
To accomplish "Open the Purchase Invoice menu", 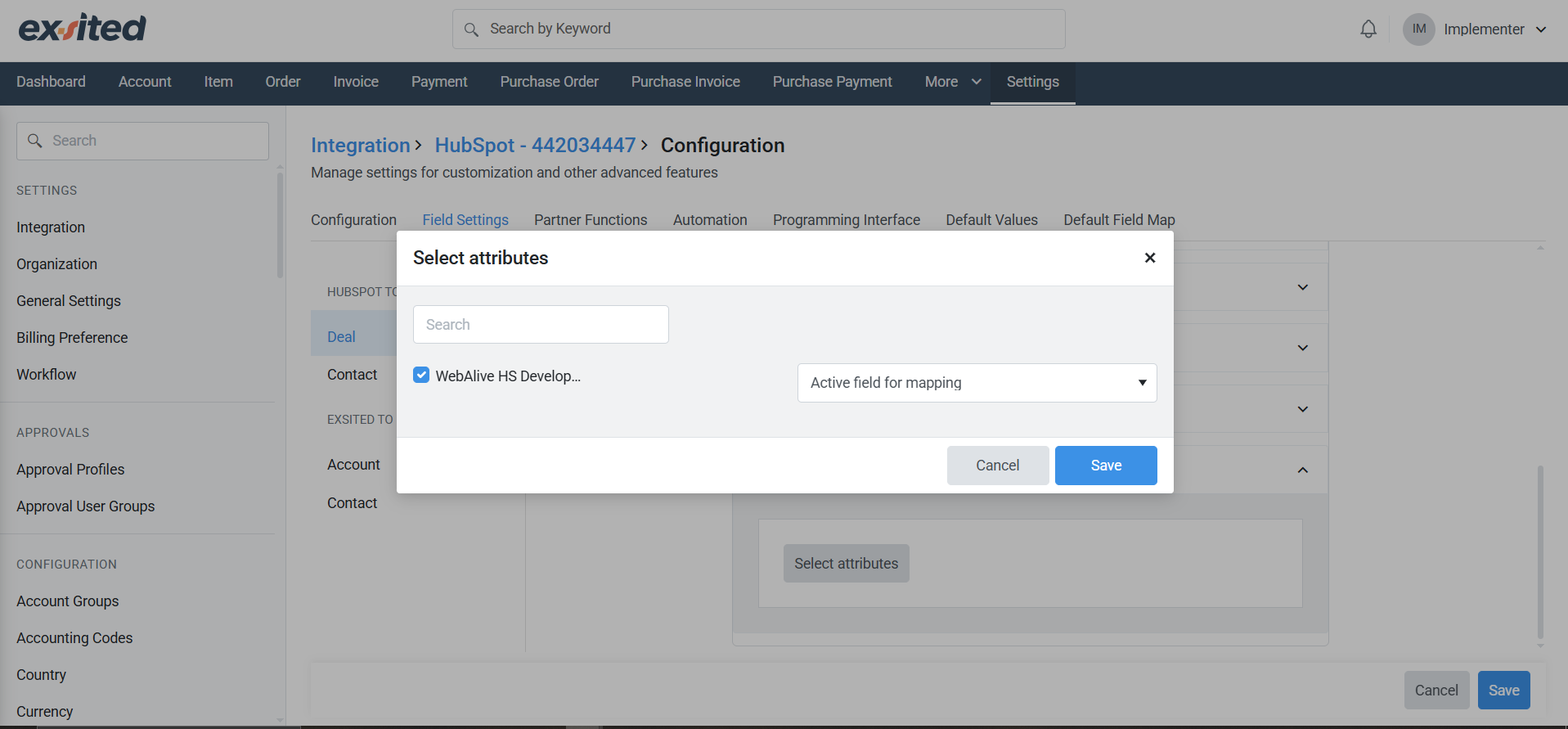I will [685, 82].
